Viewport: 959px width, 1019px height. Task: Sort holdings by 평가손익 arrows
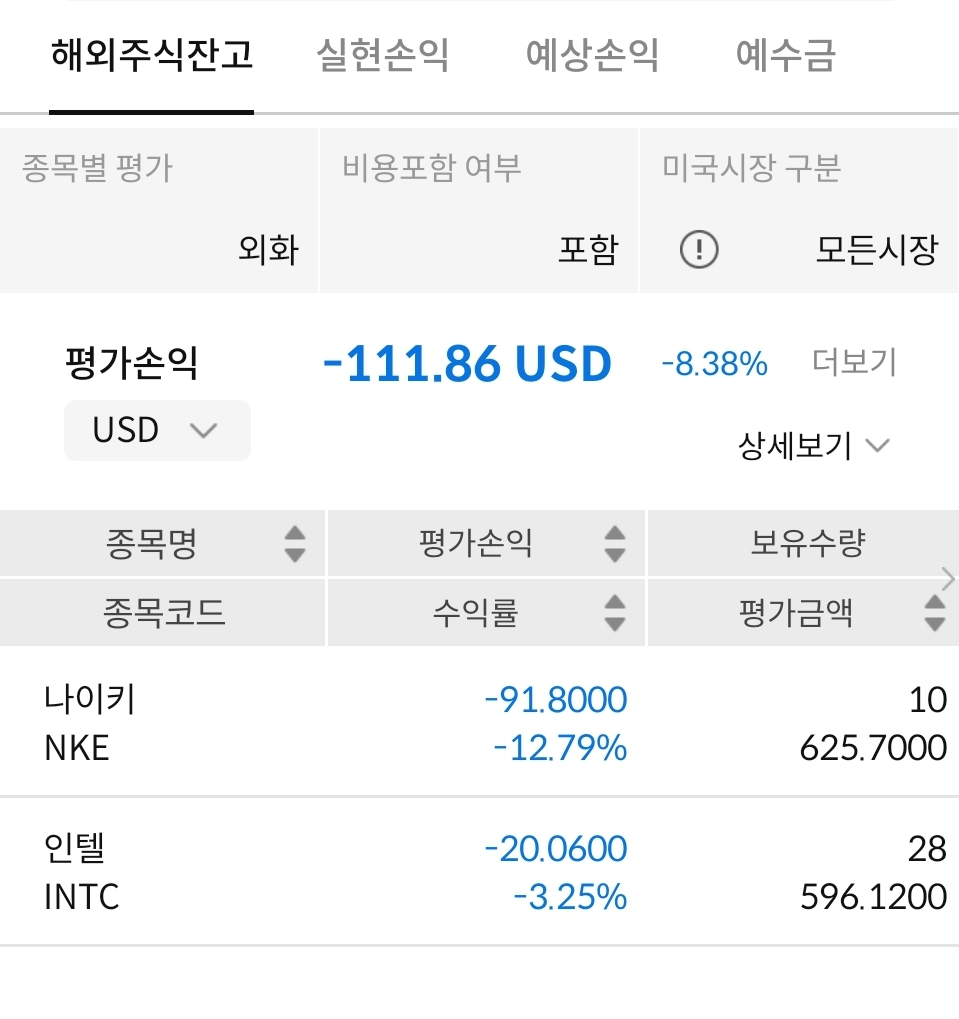point(615,544)
